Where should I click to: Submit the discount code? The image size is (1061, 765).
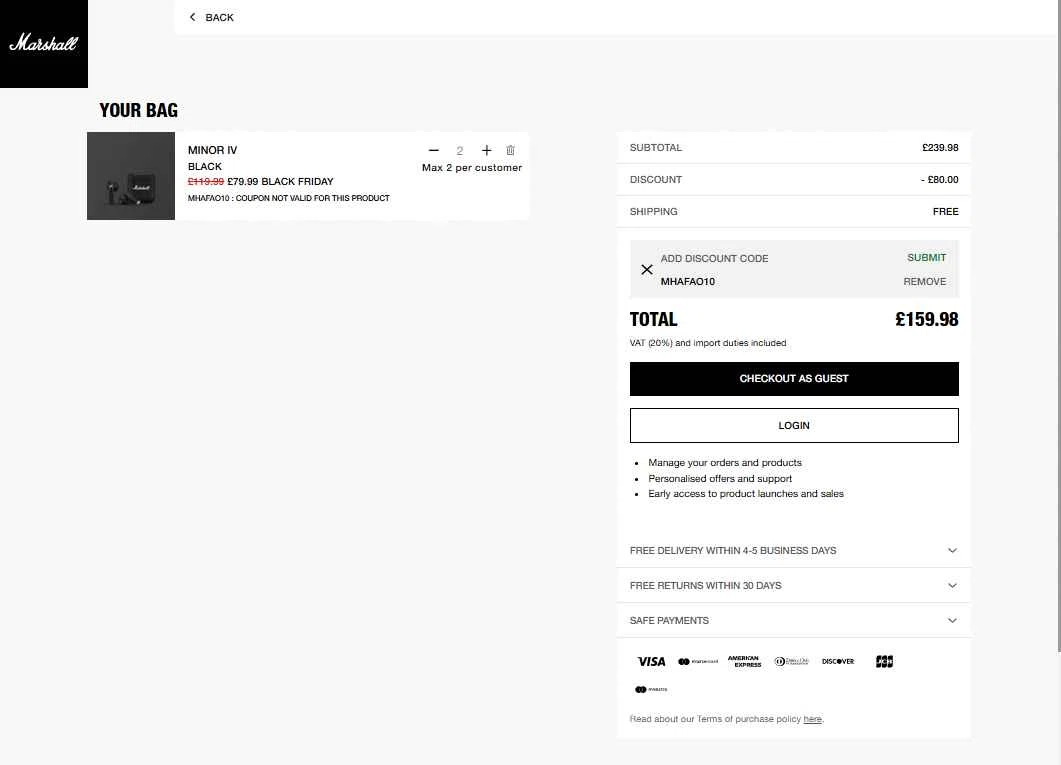tap(926, 258)
